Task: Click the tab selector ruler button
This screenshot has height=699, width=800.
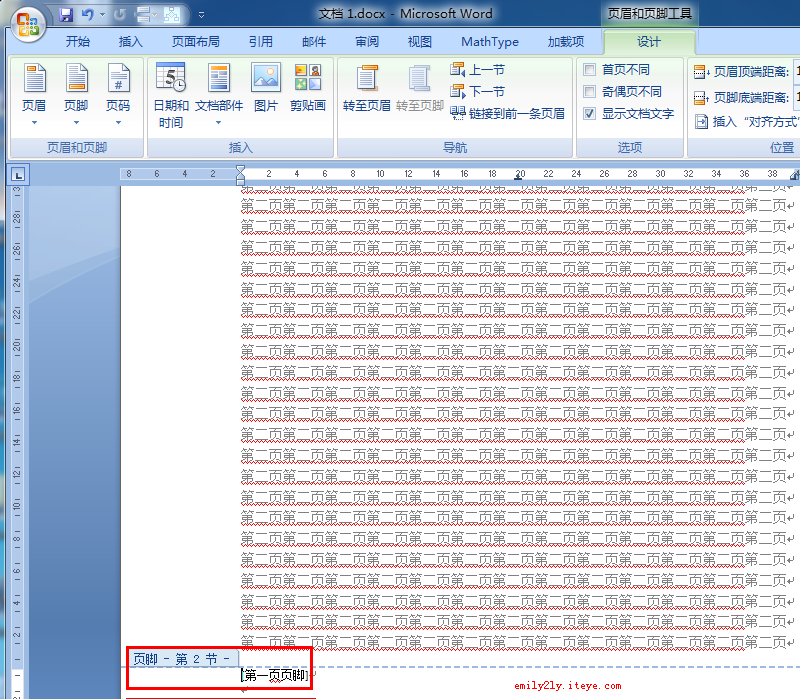Action: [x=18, y=175]
